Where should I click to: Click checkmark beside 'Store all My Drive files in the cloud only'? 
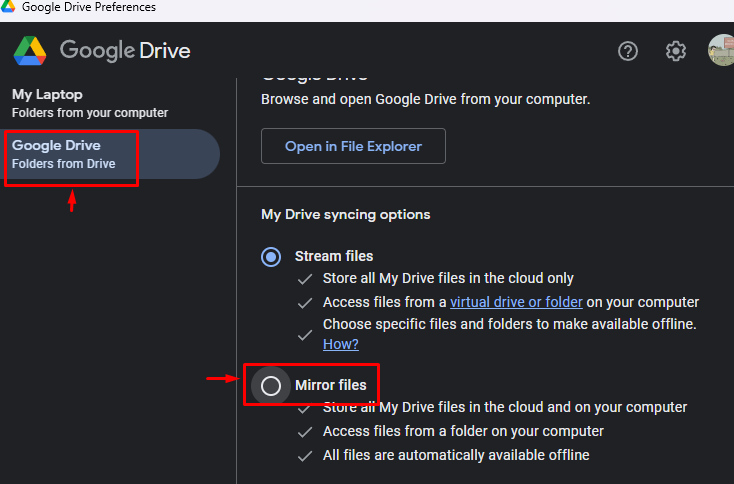point(304,278)
